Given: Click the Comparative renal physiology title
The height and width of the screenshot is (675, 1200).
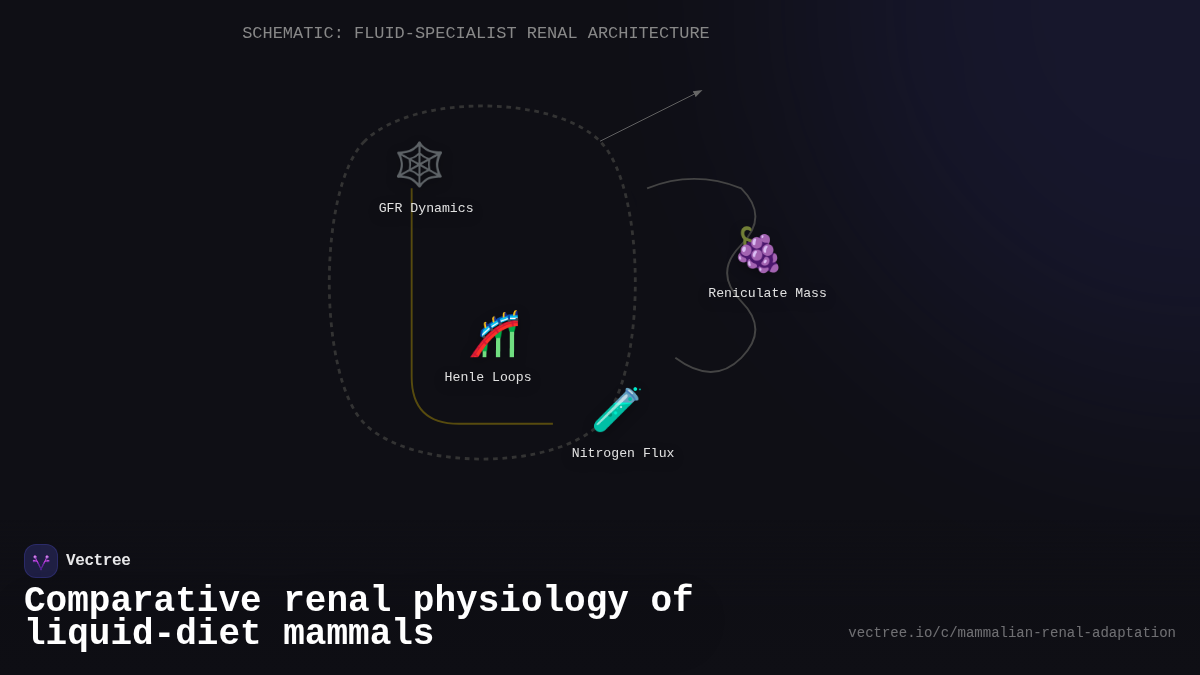Looking at the screenshot, I should click(x=358, y=616).
